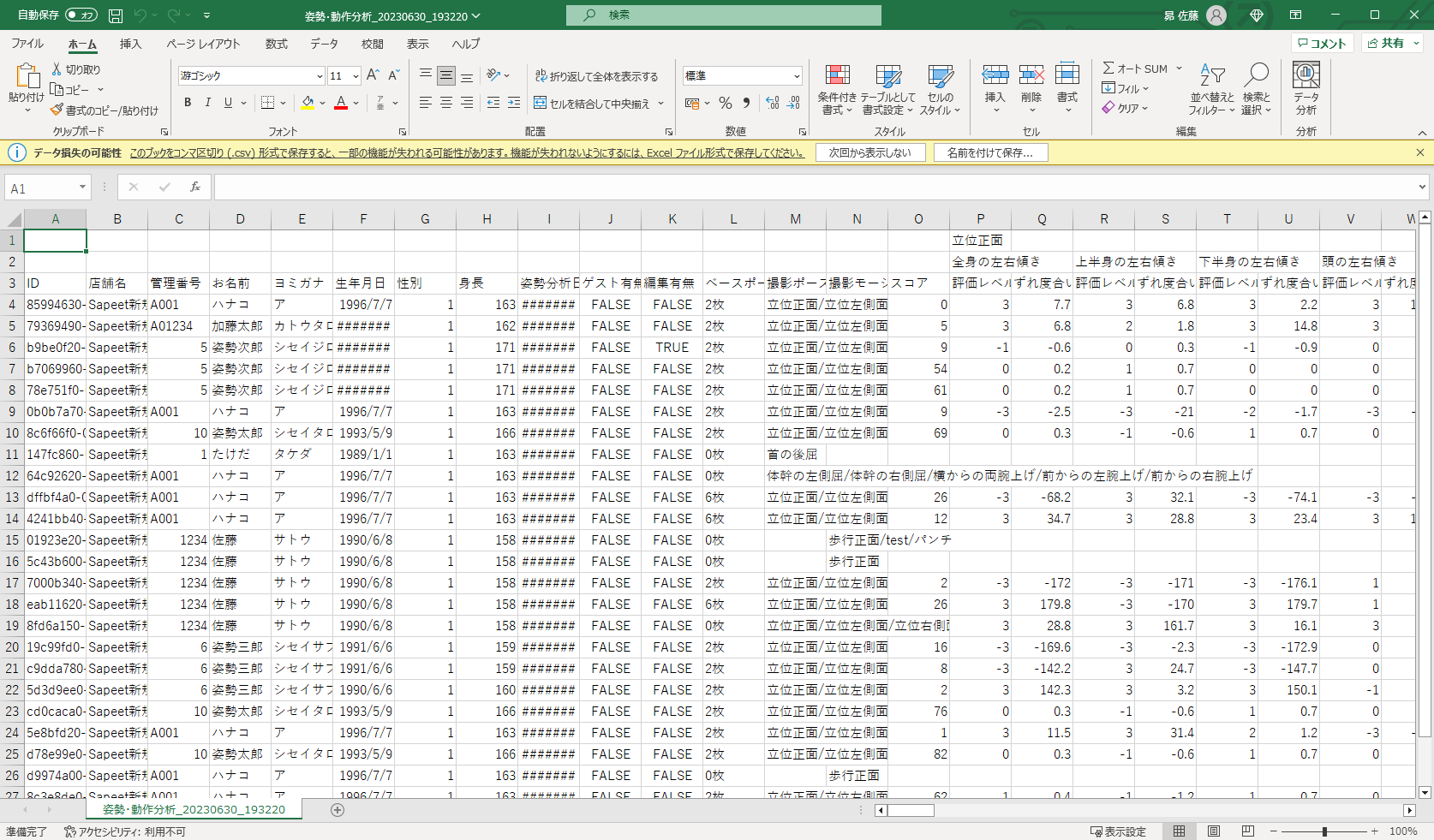Click the zoom slider in status bar
This screenshot has height=840, width=1434.
[1324, 831]
